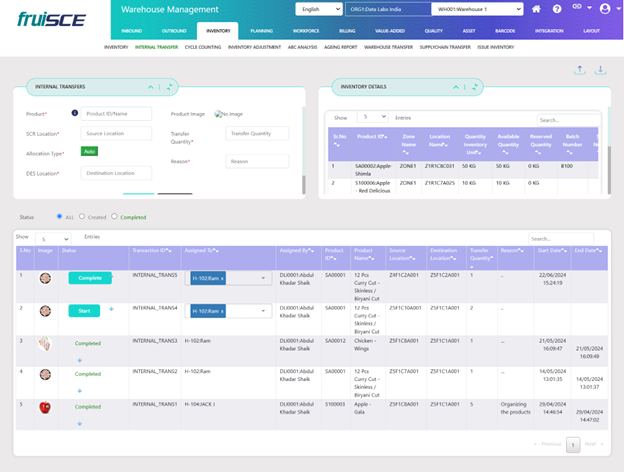Select the Created status radio button
Viewport: 624px width, 472px height.
(84, 216)
